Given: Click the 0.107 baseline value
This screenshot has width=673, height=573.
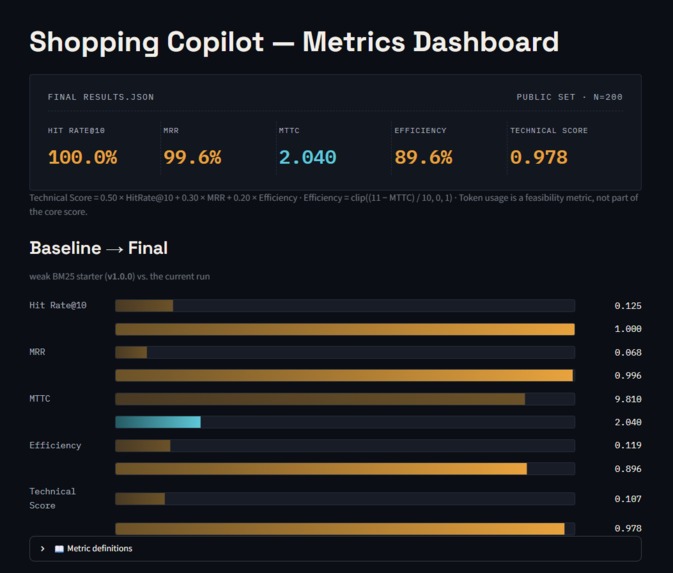Looking at the screenshot, I should click(x=628, y=499).
